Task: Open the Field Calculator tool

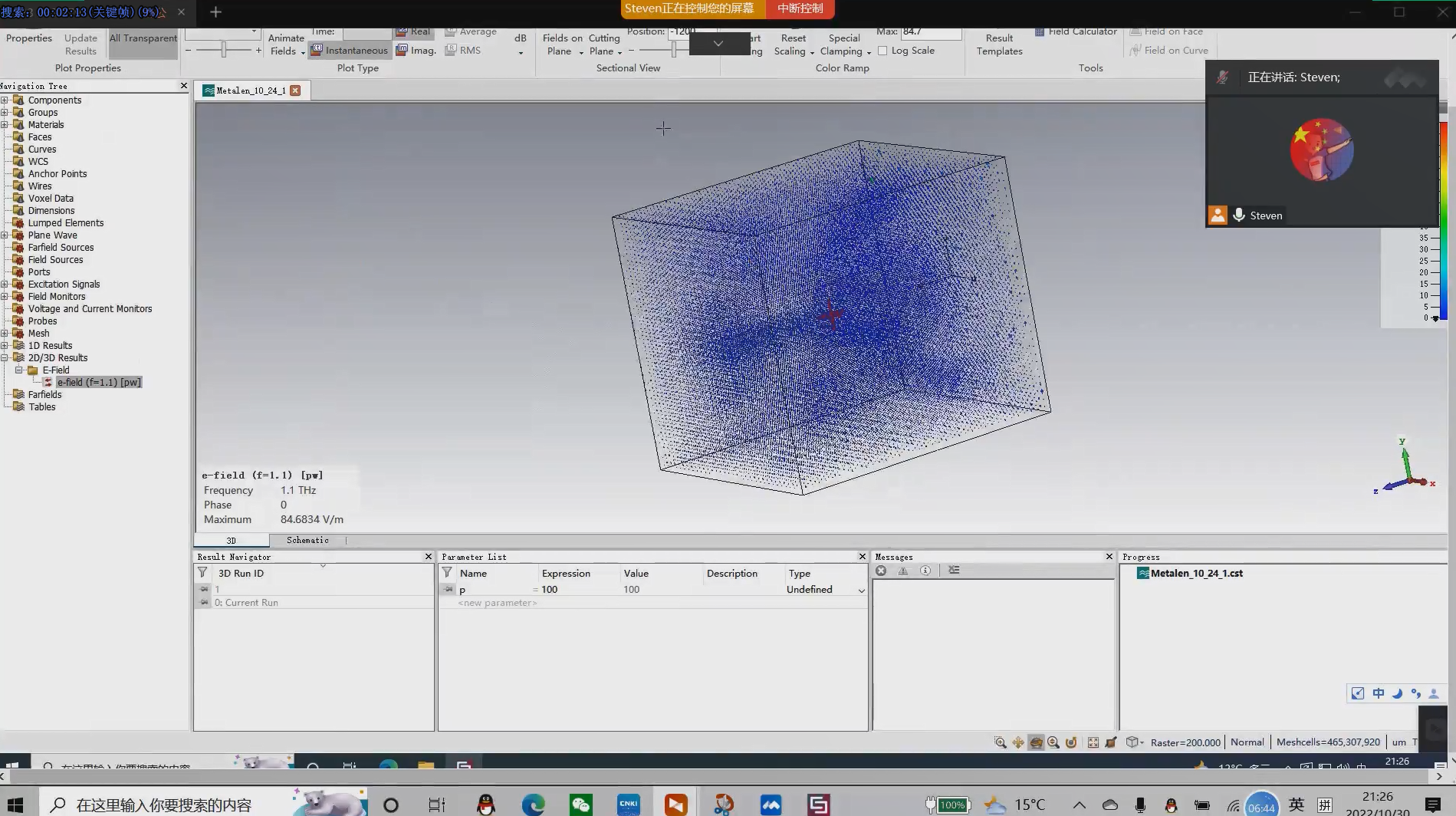Action: pyautogui.click(x=1076, y=32)
